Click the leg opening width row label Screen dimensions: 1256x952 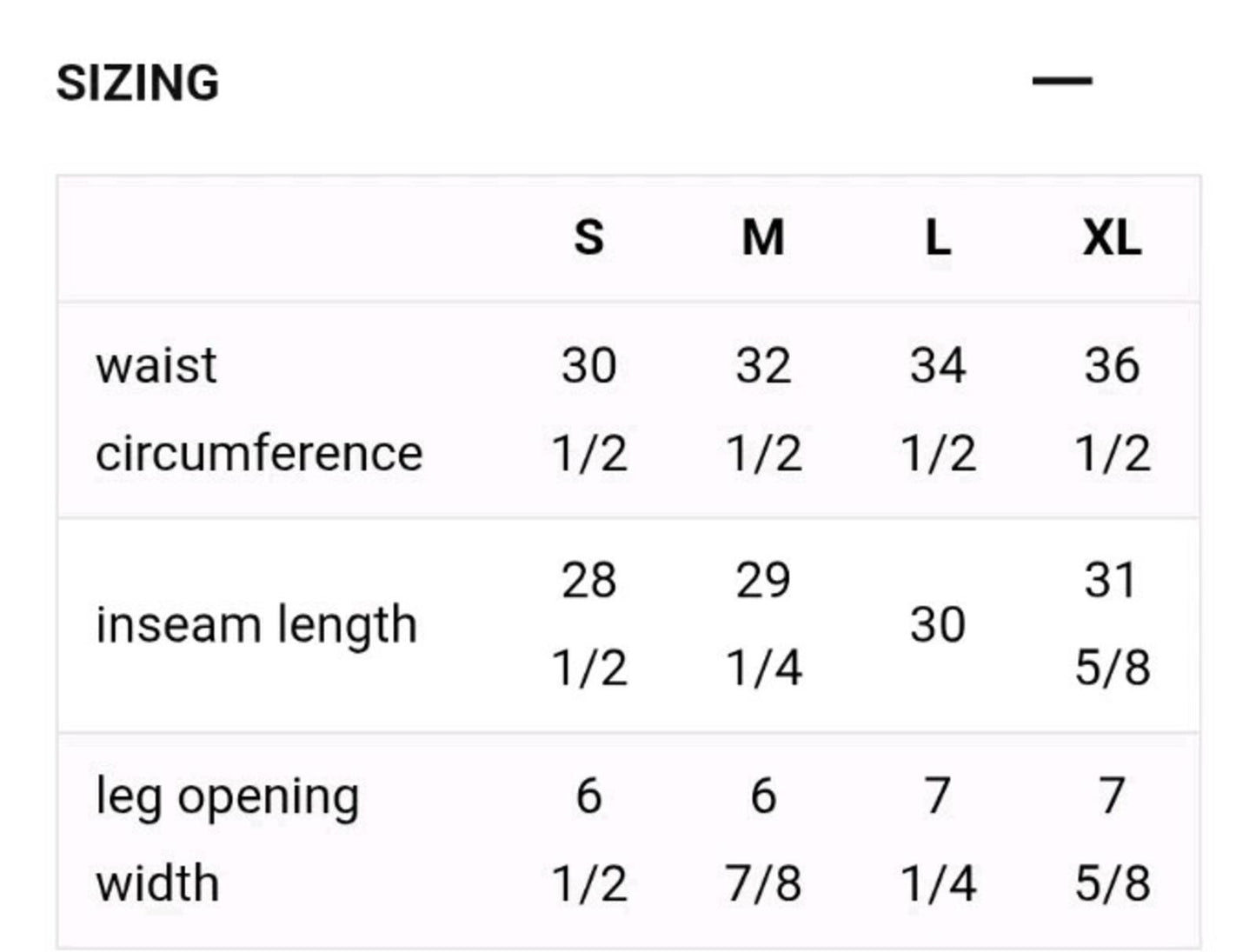pyautogui.click(x=227, y=840)
